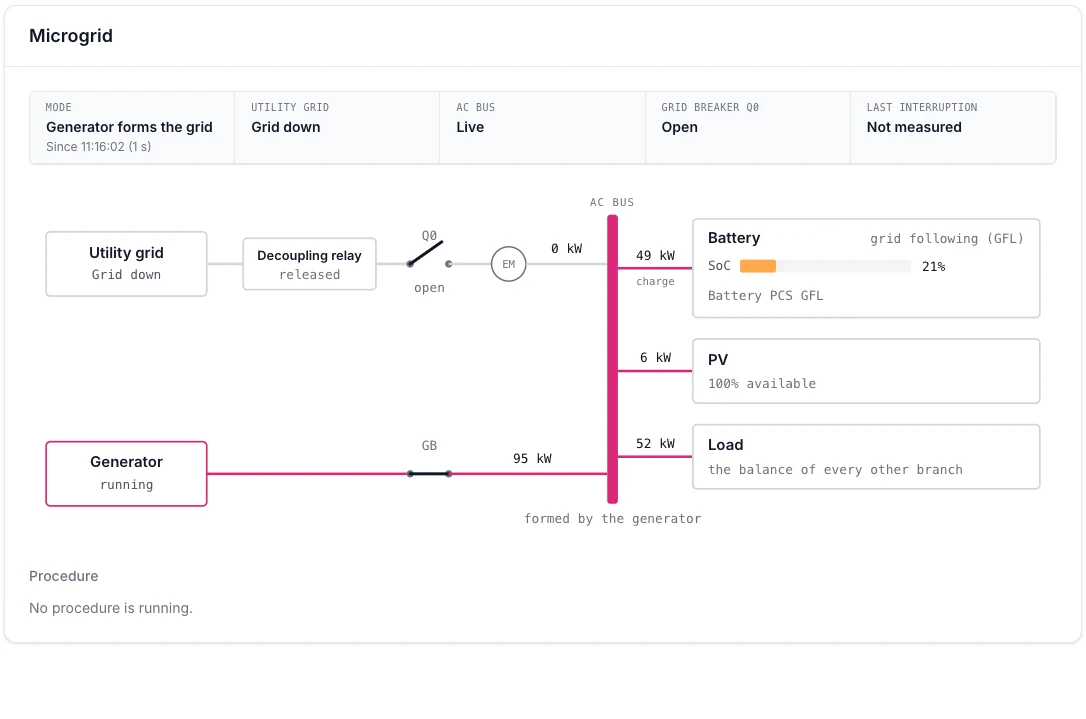Image resolution: width=1086 pixels, height=719 pixels.
Task: Click the '21%' SoC value
Action: (x=934, y=267)
